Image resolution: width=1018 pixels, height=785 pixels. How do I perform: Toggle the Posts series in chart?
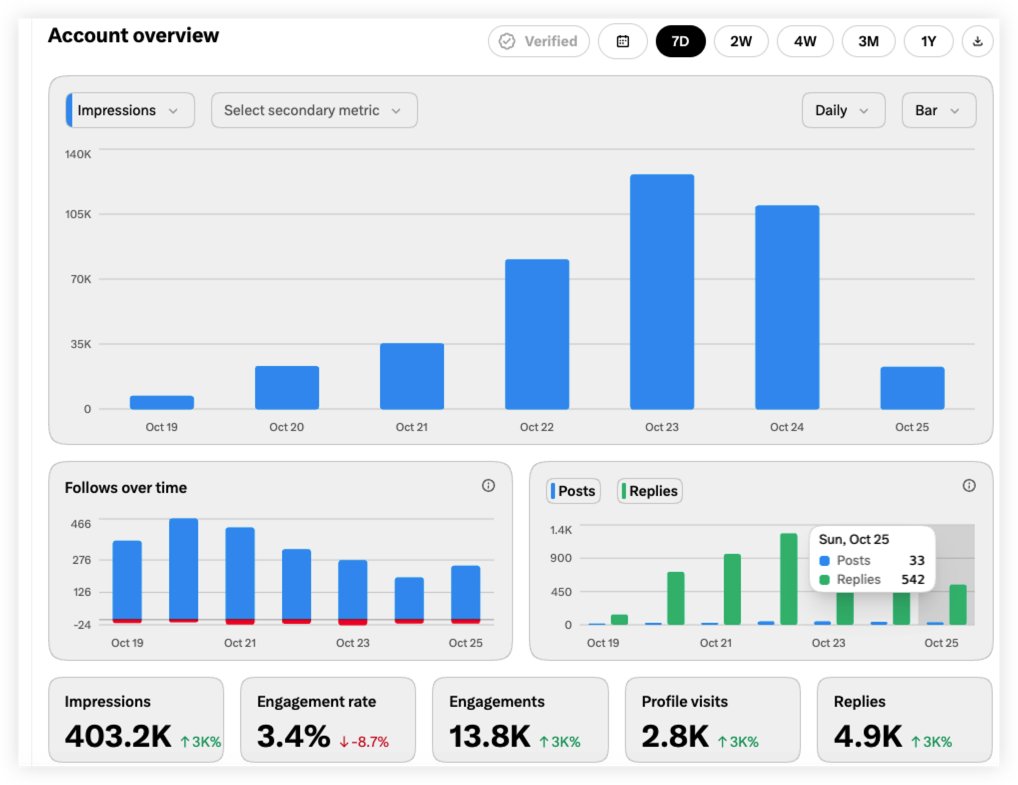tap(573, 491)
